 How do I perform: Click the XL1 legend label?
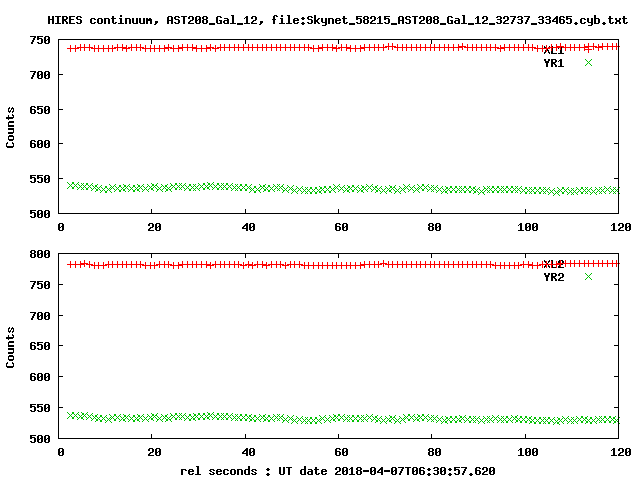coord(553,51)
